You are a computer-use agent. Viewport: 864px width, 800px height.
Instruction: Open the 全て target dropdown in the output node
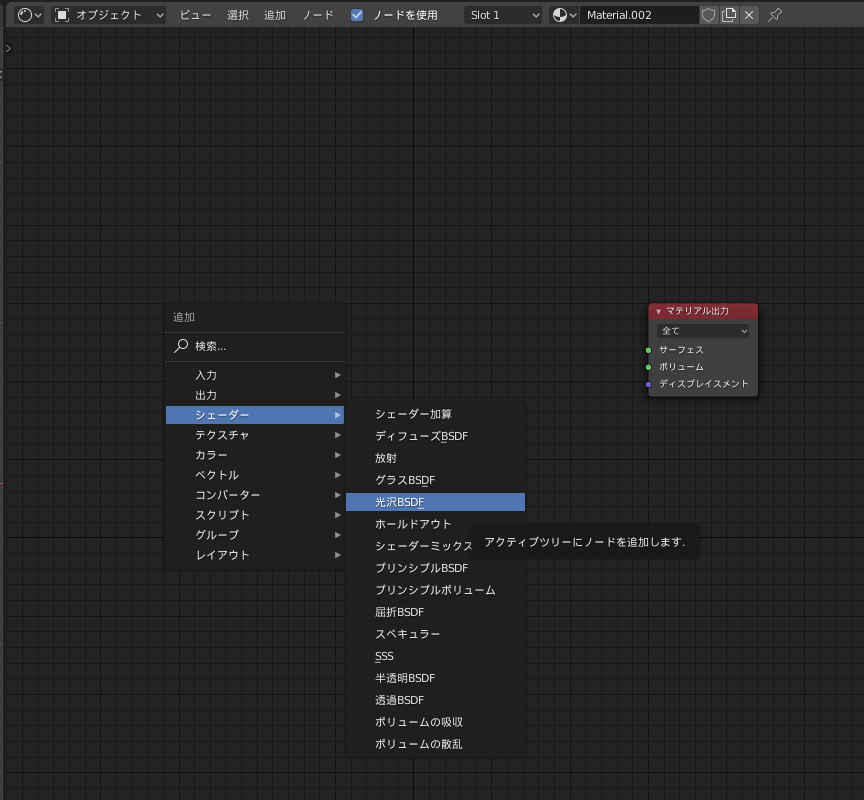[703, 331]
